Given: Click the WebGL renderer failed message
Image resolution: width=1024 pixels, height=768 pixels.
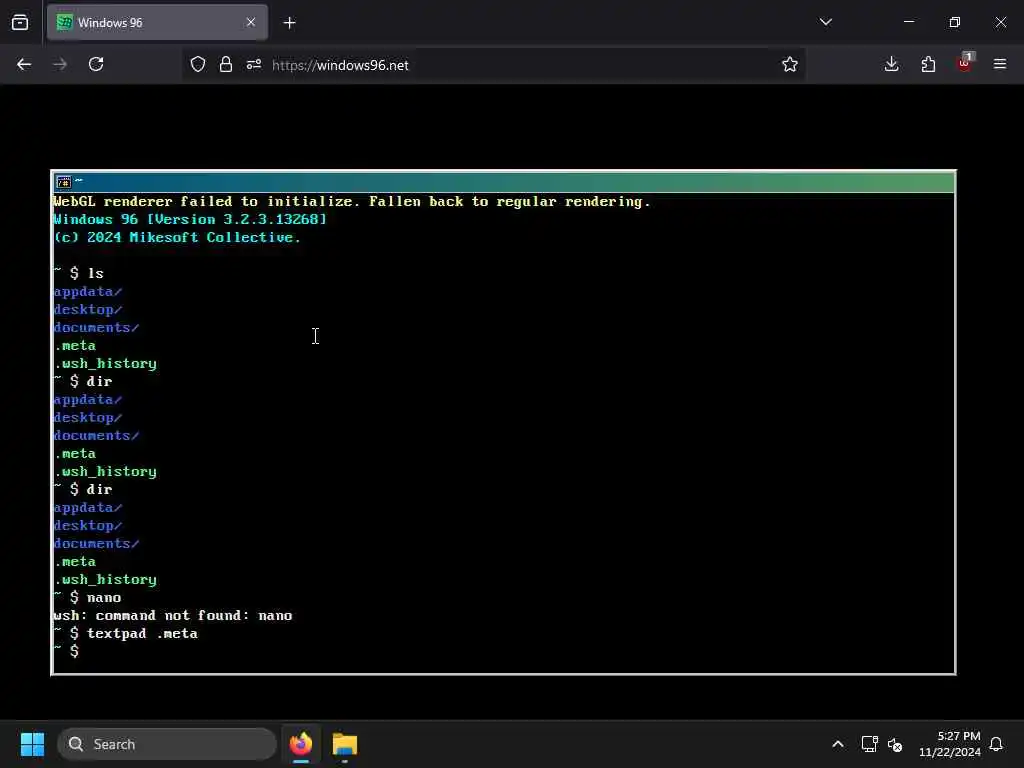Looking at the screenshot, I should 351,202.
